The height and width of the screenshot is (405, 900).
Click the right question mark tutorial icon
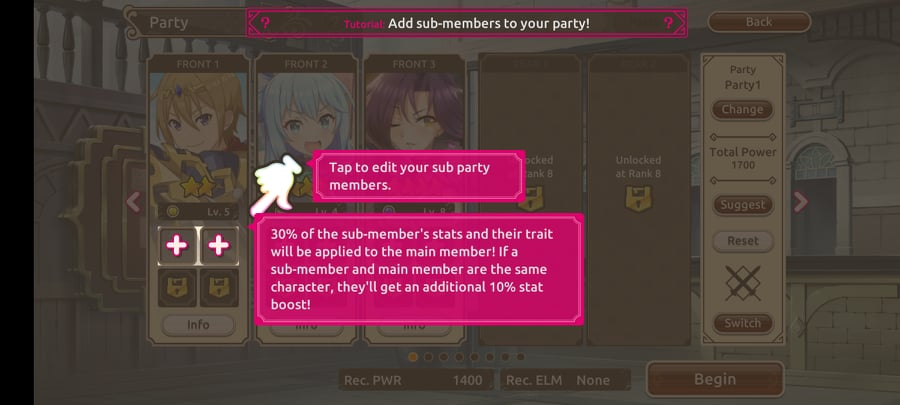668,24
